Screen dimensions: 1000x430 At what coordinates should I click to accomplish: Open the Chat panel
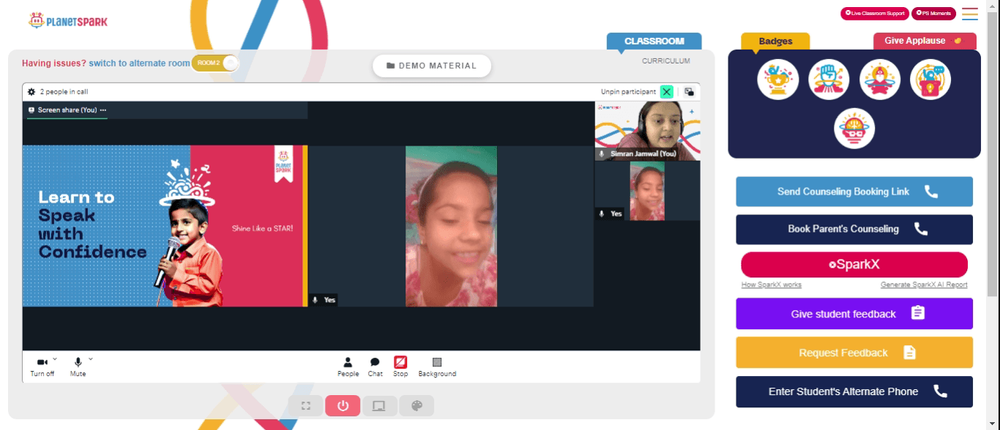coord(375,367)
